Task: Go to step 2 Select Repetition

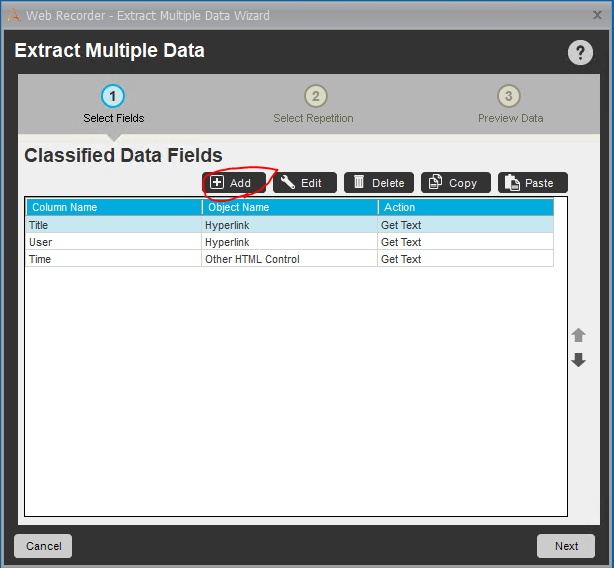Action: tap(313, 104)
